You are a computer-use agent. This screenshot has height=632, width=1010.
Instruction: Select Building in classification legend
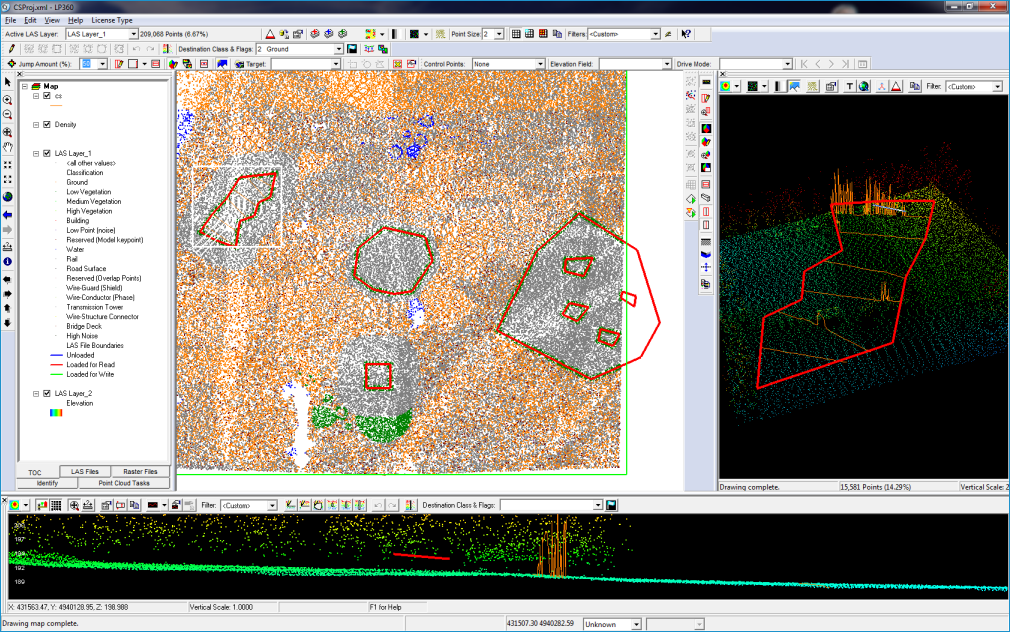pyautogui.click(x=77, y=220)
